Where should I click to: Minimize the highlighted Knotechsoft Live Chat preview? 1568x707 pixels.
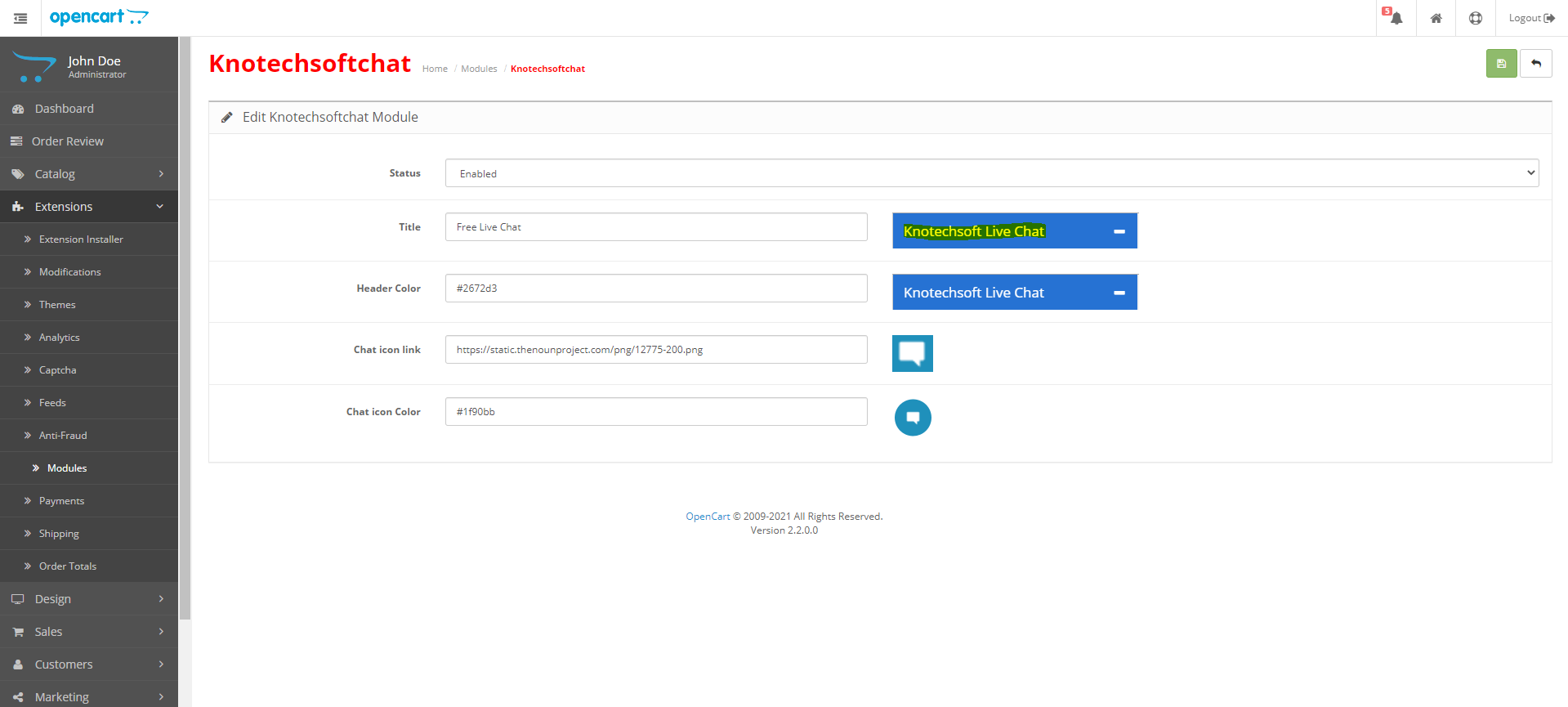pos(1119,231)
